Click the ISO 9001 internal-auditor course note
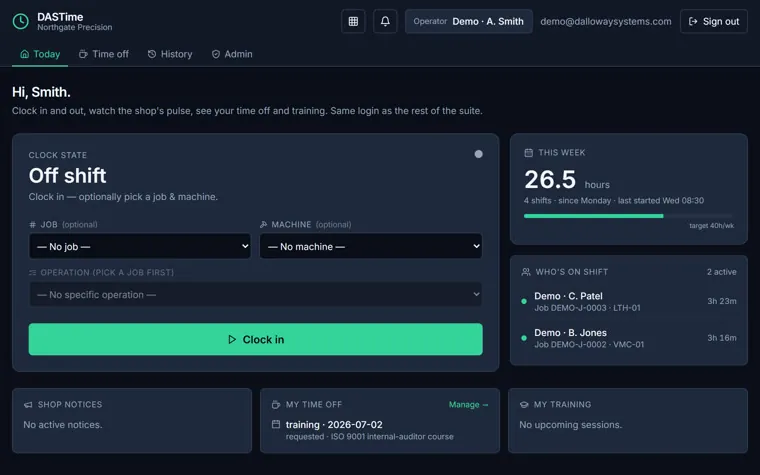The image size is (760, 475). click(x=392, y=437)
